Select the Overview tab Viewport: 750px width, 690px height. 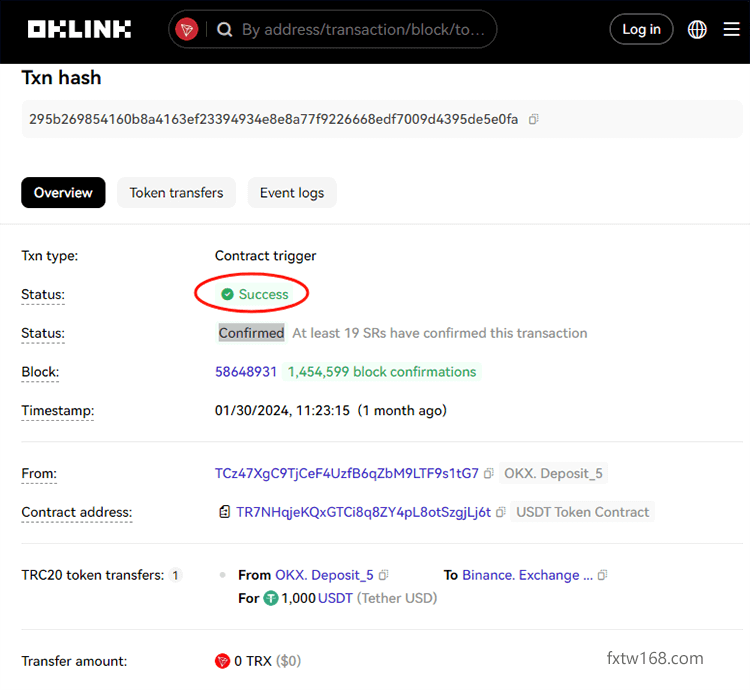63,193
